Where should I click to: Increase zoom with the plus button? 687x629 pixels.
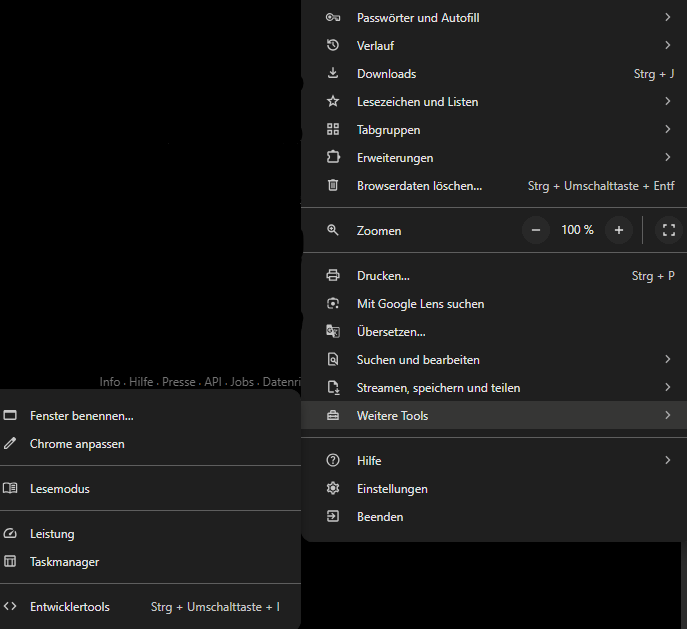619,230
